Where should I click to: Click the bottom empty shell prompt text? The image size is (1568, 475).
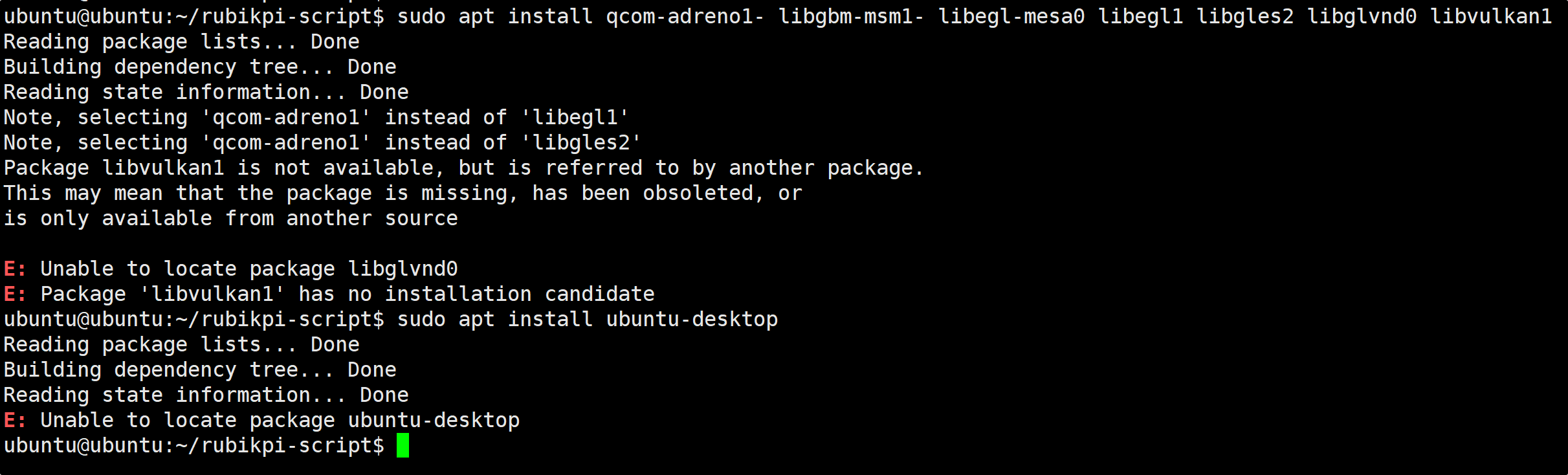(x=194, y=446)
